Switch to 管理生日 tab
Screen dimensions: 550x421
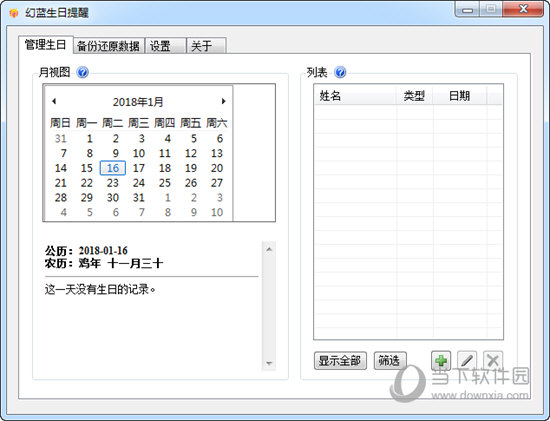click(46, 45)
